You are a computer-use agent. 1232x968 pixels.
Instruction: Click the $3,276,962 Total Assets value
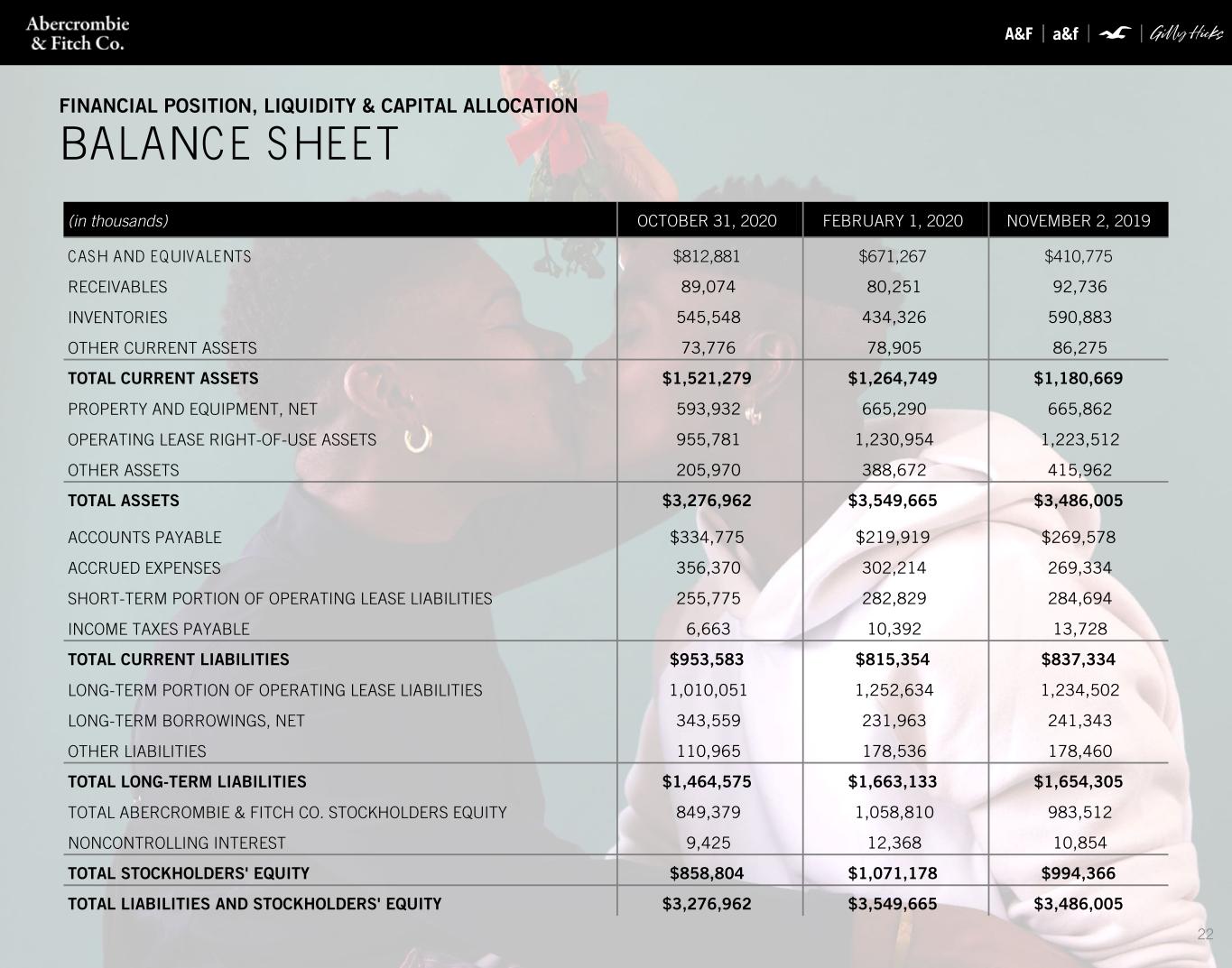707,500
